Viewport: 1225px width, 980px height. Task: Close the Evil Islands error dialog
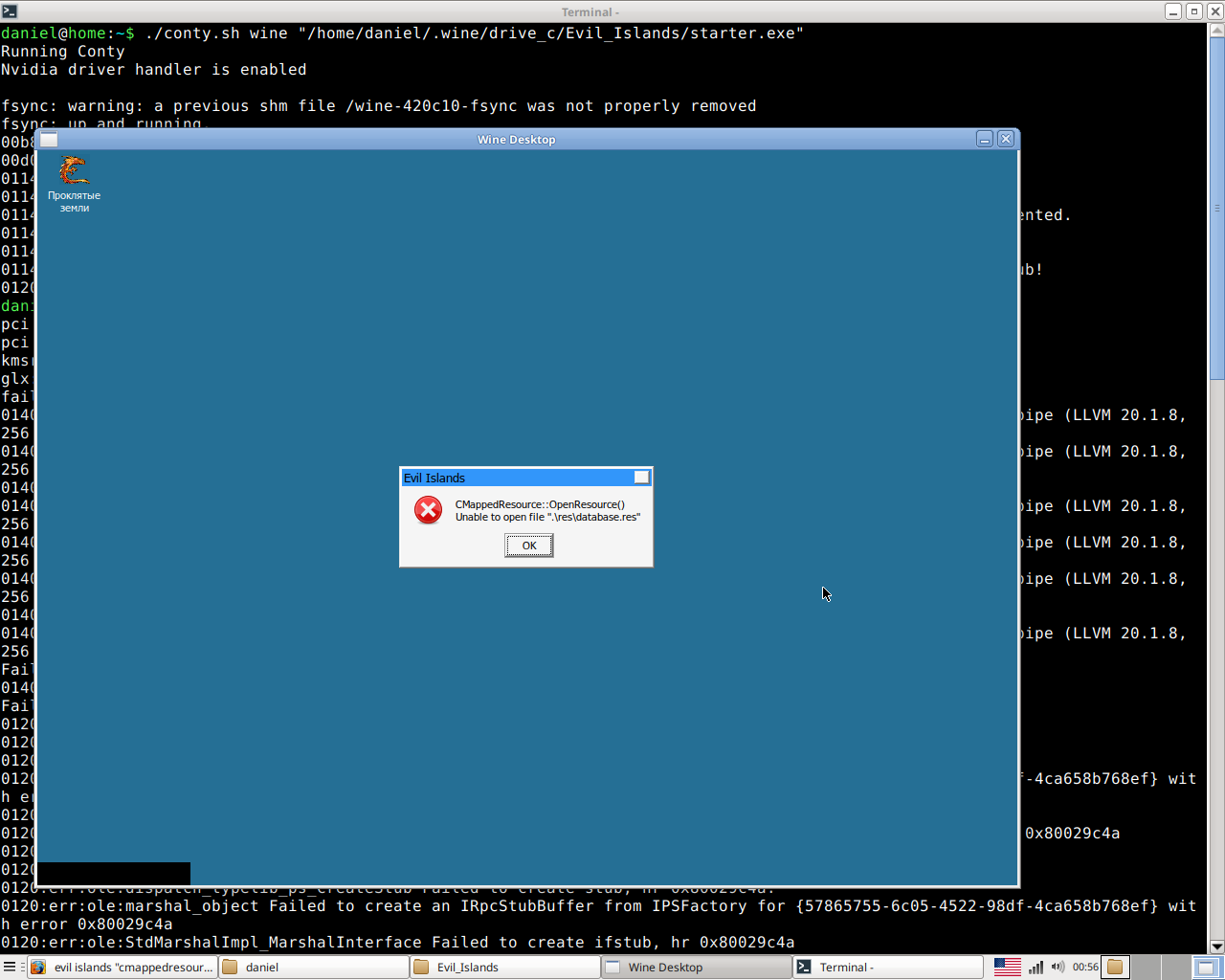tap(642, 478)
